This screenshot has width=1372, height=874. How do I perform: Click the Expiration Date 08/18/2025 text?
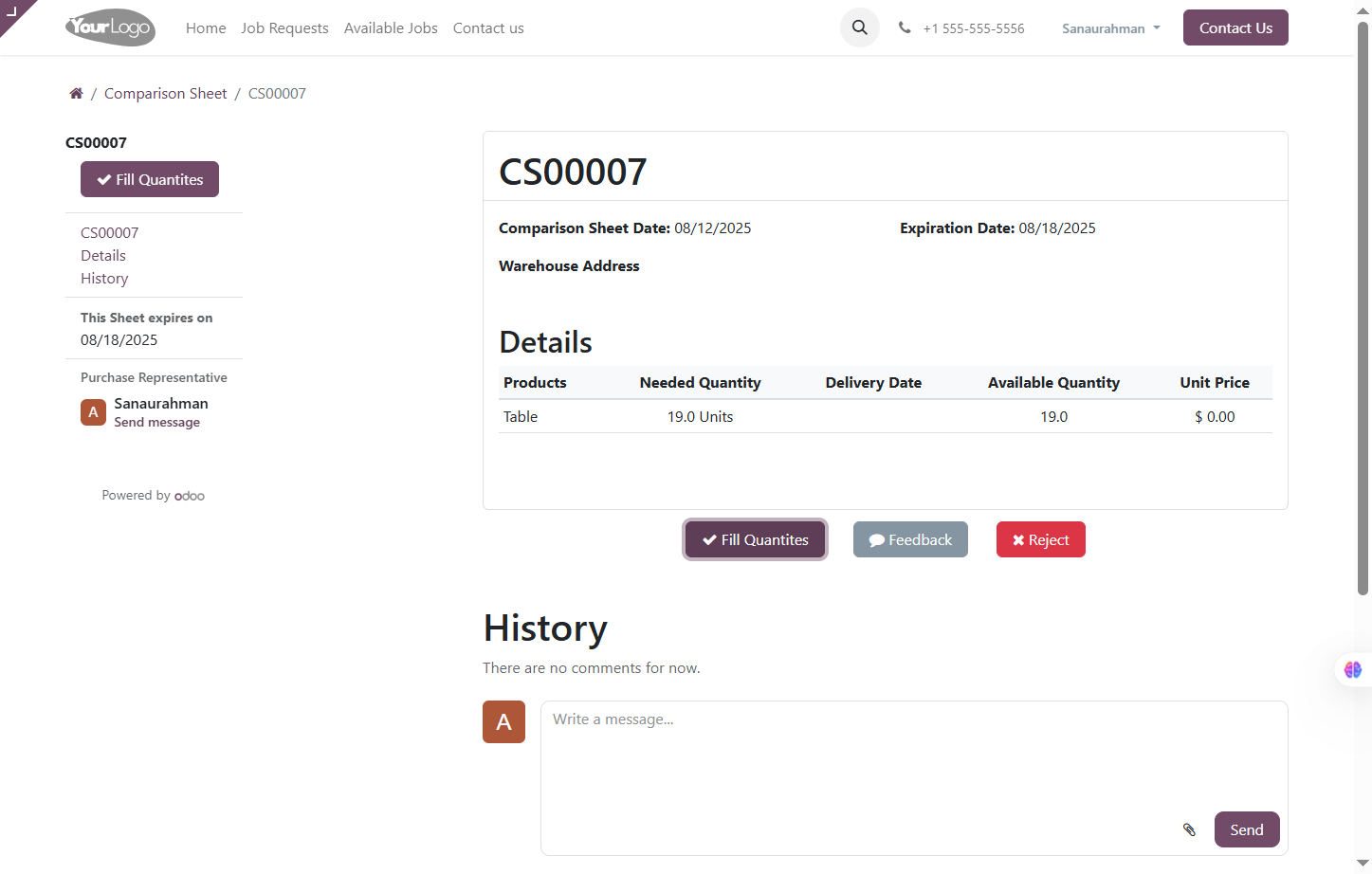pyautogui.click(x=997, y=228)
